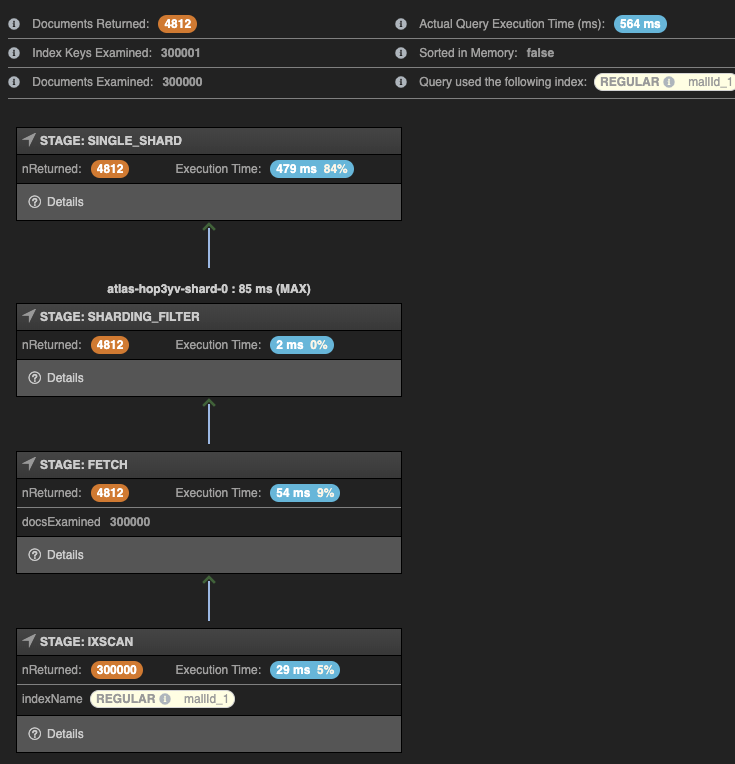Click Index Keys Examined value 300001
Screen dimensions: 735x764
pos(180,53)
